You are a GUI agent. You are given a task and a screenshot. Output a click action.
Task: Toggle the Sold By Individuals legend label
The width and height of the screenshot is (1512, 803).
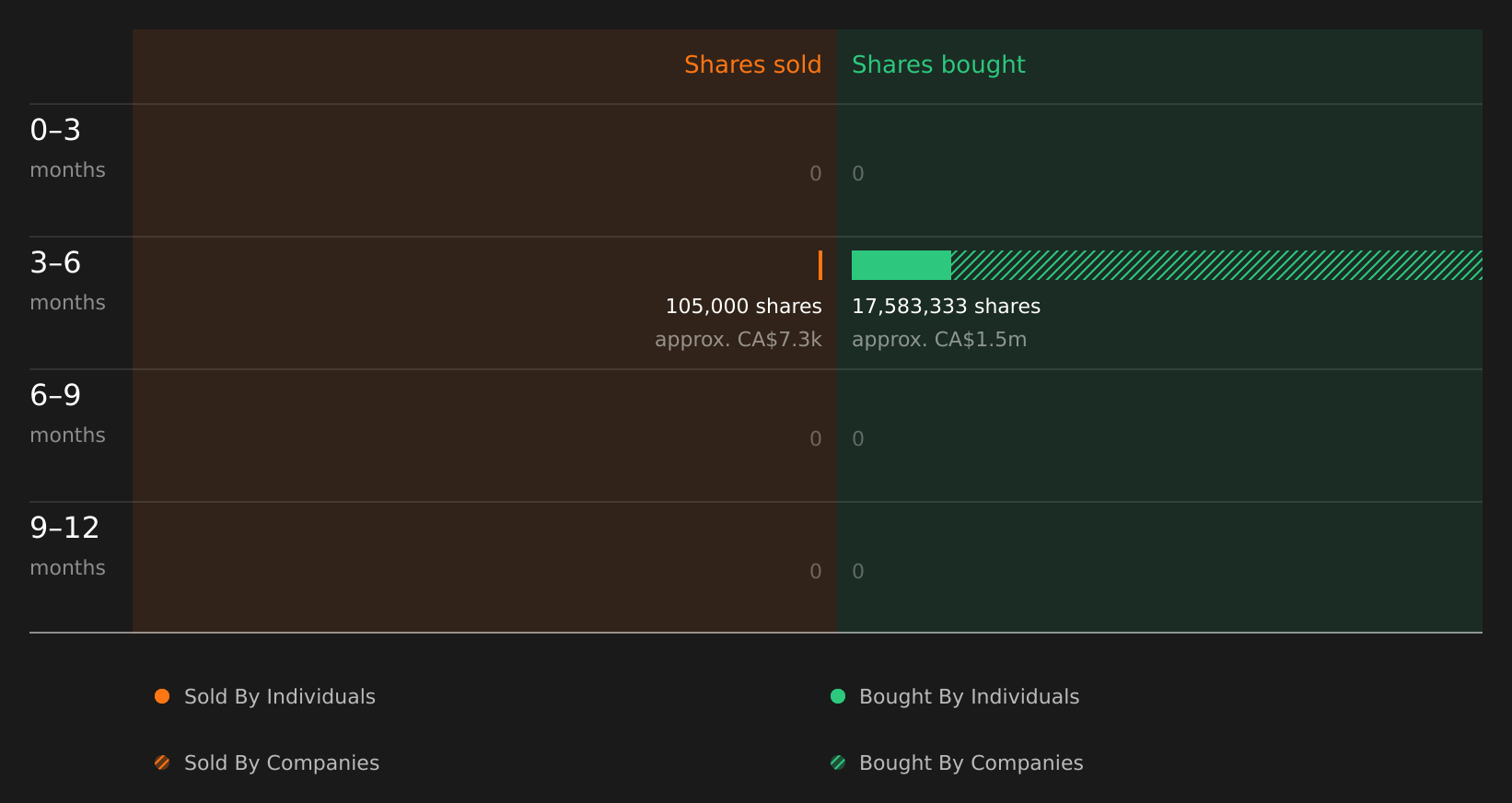[x=280, y=697]
